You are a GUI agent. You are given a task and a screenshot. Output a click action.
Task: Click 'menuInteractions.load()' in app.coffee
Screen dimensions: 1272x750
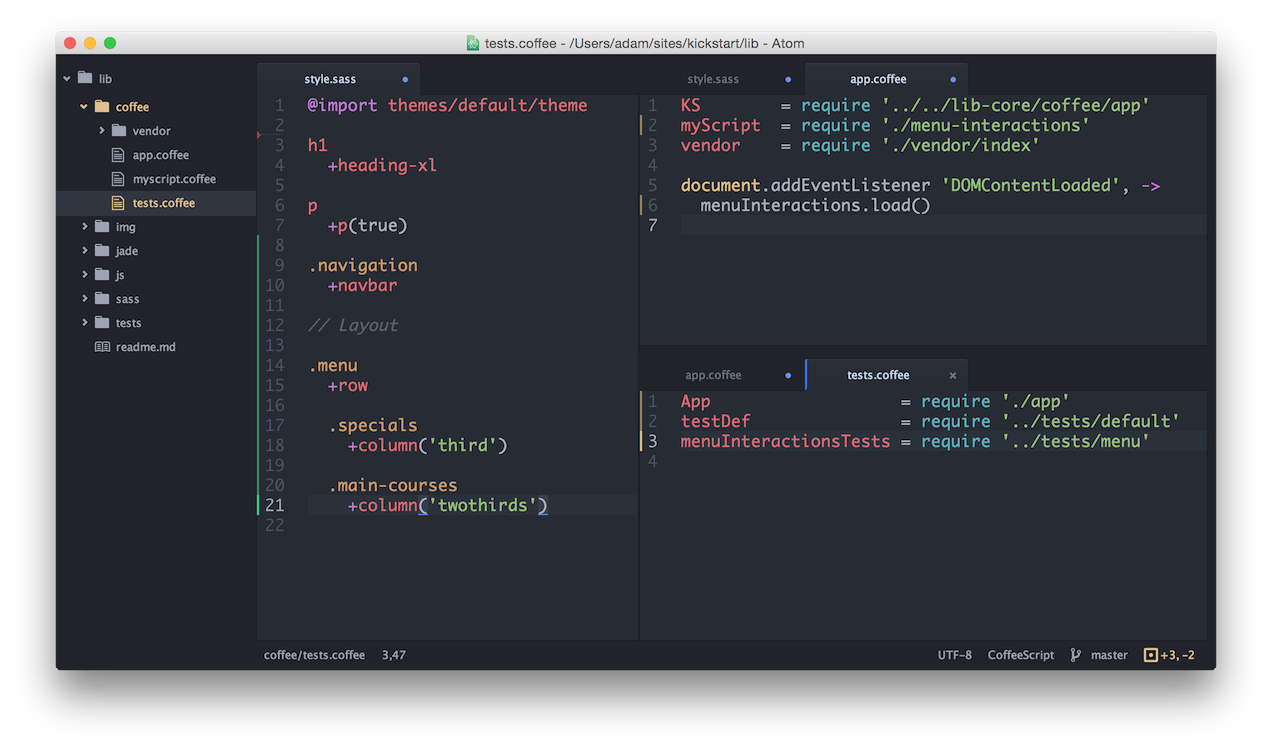[x=816, y=205]
